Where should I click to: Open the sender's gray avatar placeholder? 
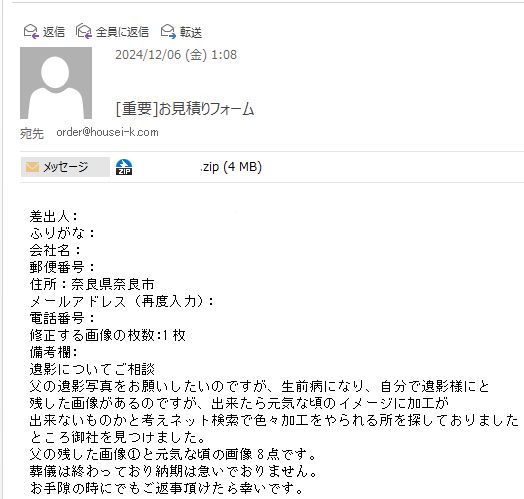tap(56, 83)
